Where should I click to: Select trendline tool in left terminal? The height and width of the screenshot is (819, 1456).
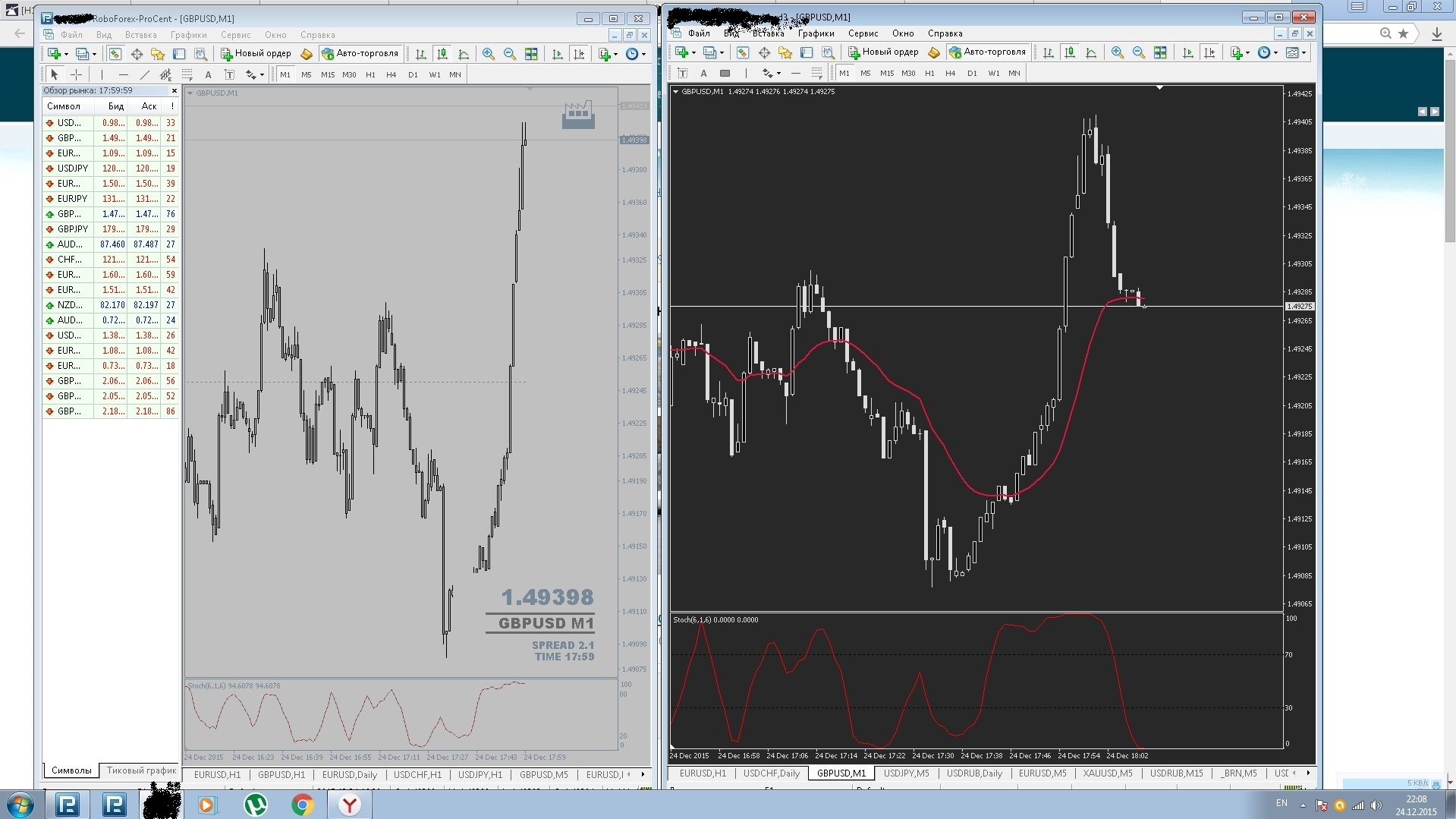(x=144, y=74)
